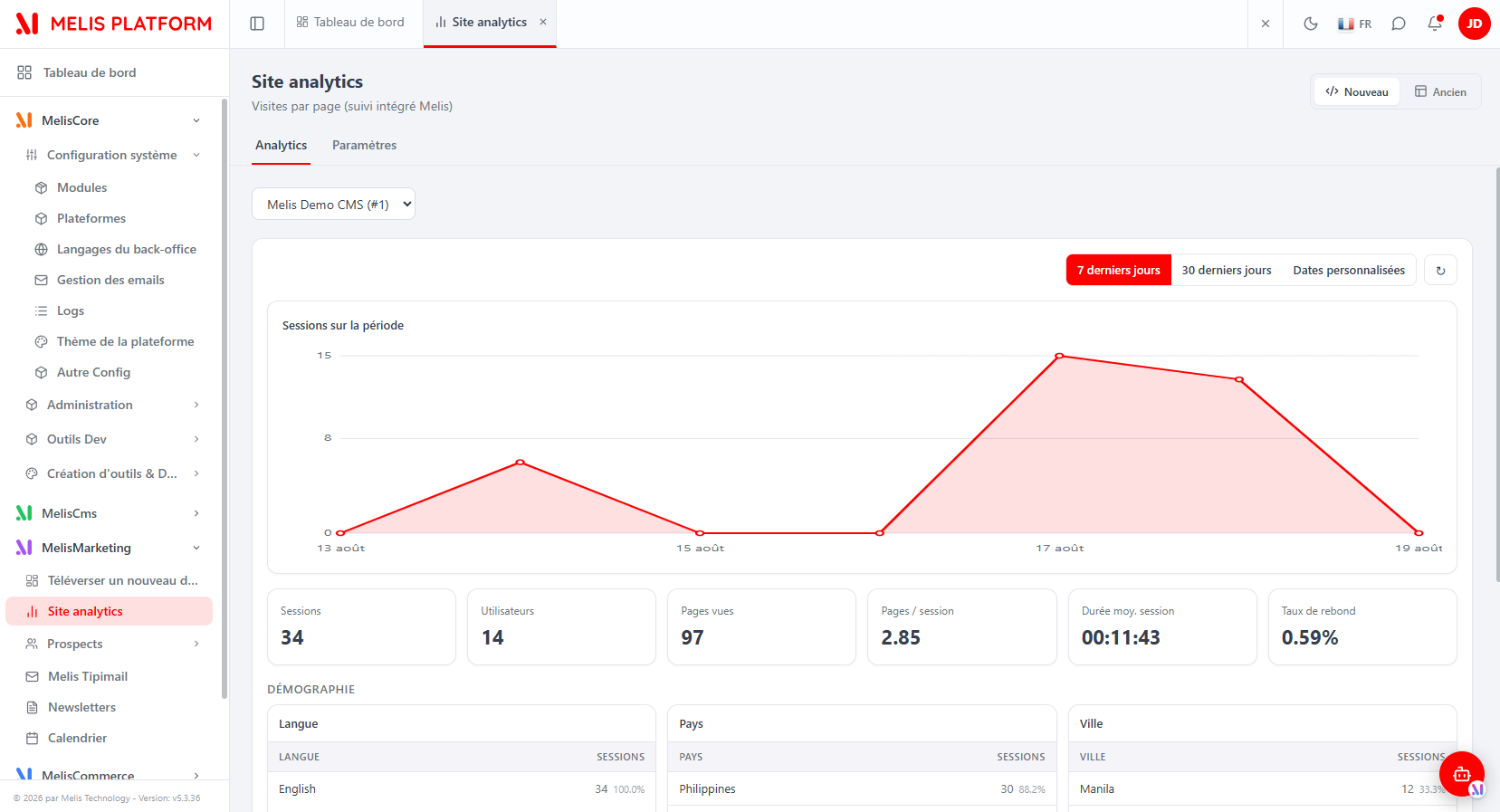
Task: Switch to the Ancien interface
Action: [1440, 91]
